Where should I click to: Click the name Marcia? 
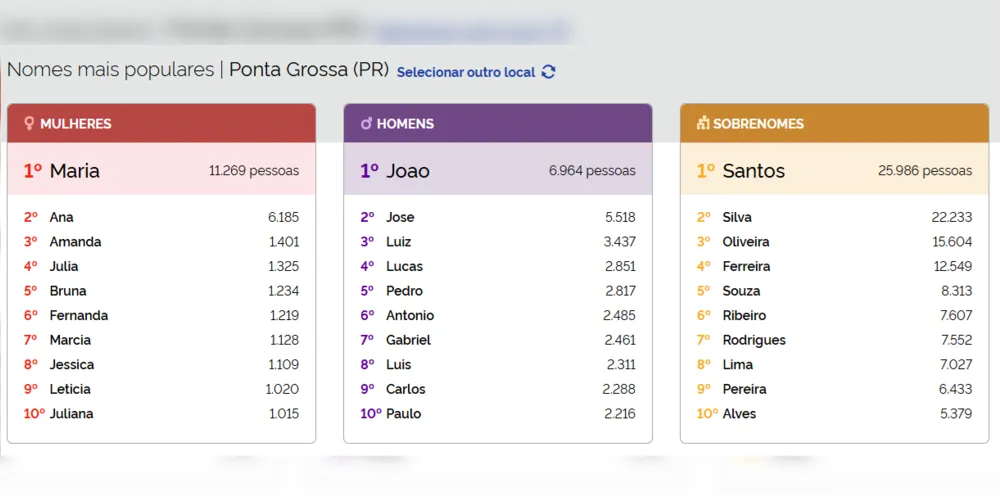(70, 340)
